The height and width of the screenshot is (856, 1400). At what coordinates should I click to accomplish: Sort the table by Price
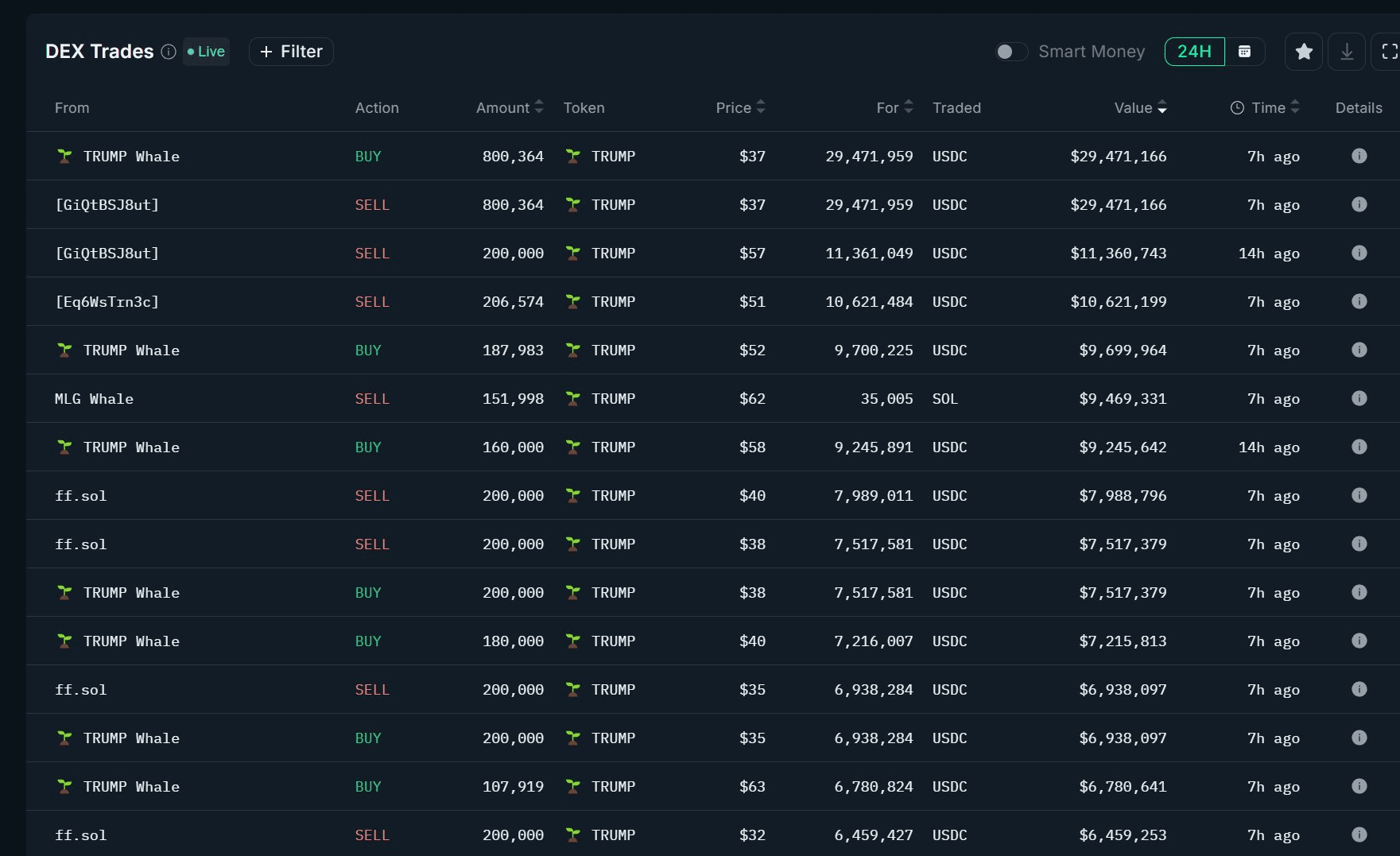(x=739, y=107)
